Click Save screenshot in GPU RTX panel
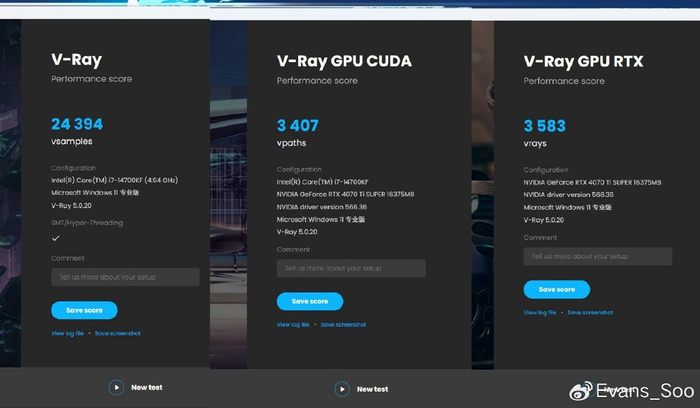Image resolution: width=700 pixels, height=408 pixels. pyautogui.click(x=590, y=312)
